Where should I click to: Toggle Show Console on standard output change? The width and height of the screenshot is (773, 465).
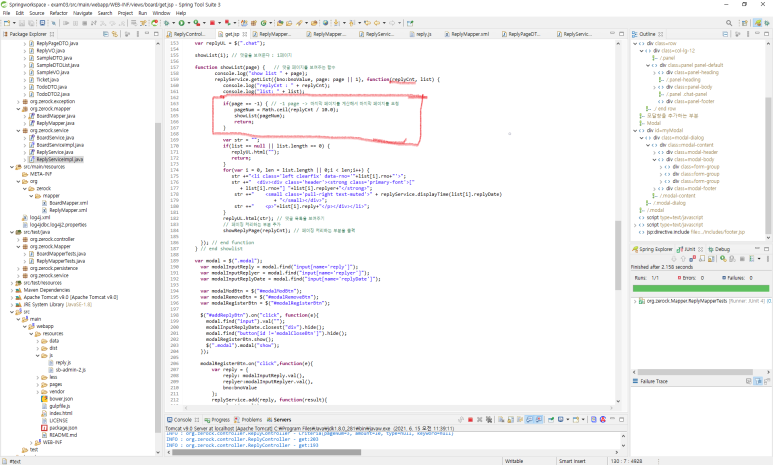click(529, 420)
